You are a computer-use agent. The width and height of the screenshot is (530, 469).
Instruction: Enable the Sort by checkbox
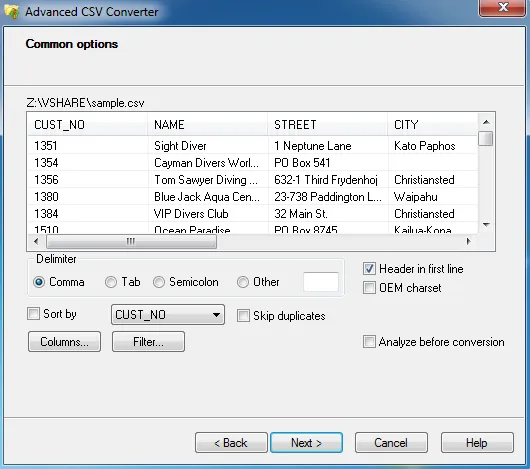[33, 314]
